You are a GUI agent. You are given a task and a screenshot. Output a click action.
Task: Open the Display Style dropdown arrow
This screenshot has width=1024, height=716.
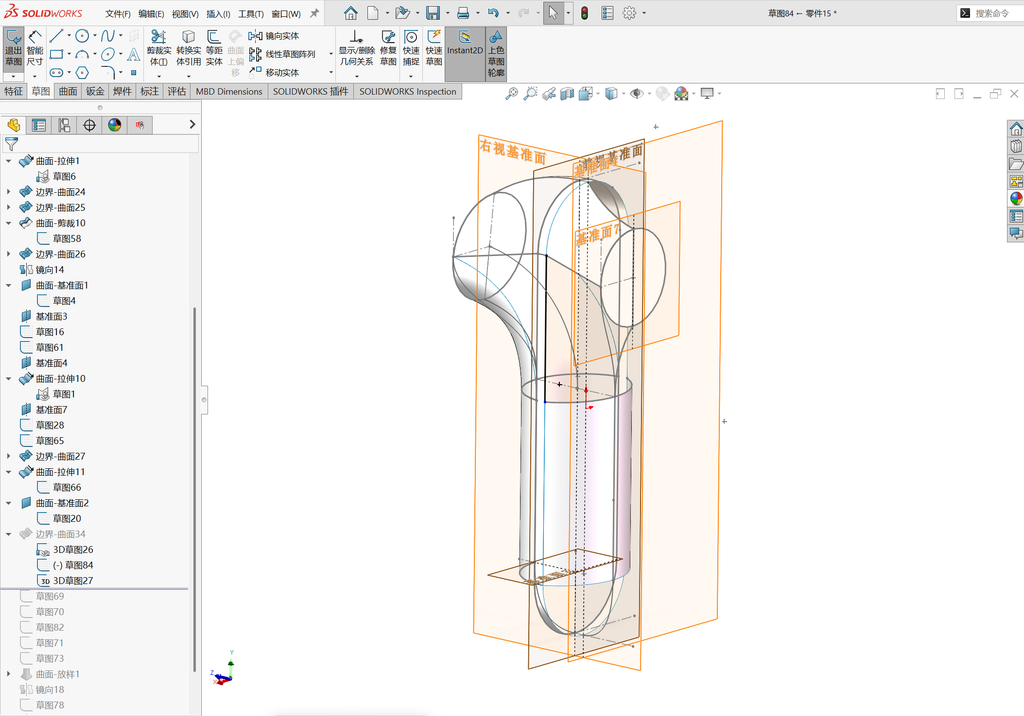pyautogui.click(x=624, y=93)
